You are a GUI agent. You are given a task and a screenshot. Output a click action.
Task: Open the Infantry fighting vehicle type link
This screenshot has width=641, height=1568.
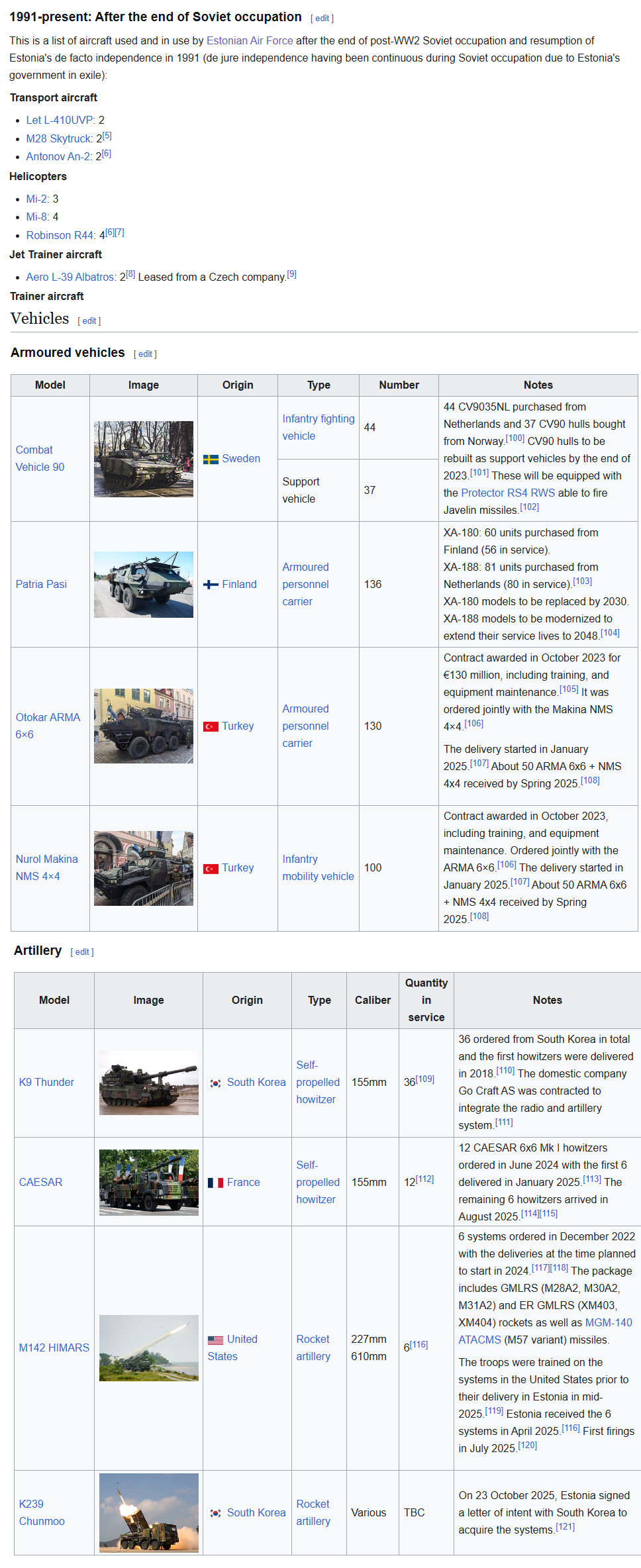(x=319, y=428)
